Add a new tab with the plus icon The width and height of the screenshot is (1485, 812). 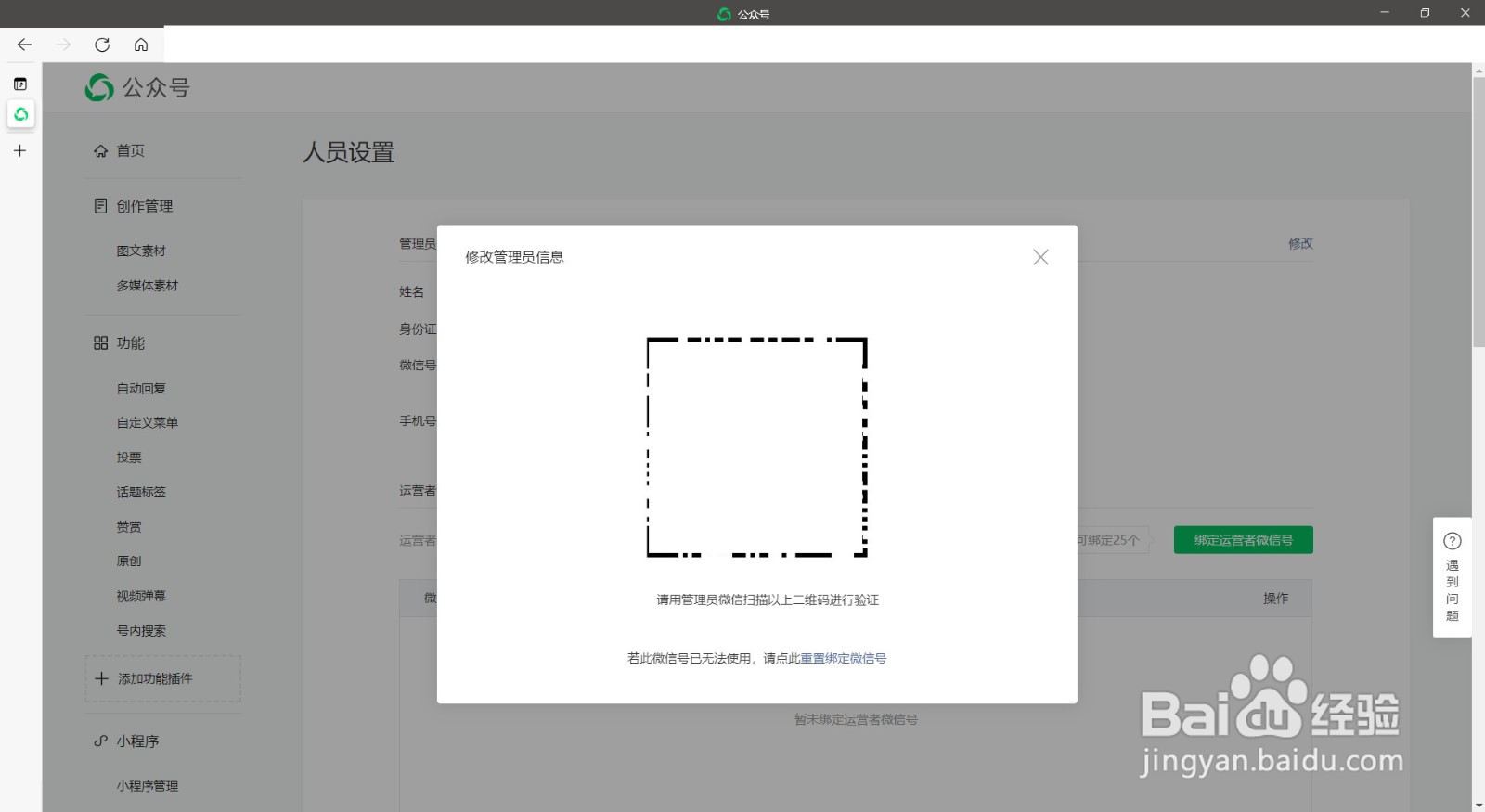(x=19, y=150)
